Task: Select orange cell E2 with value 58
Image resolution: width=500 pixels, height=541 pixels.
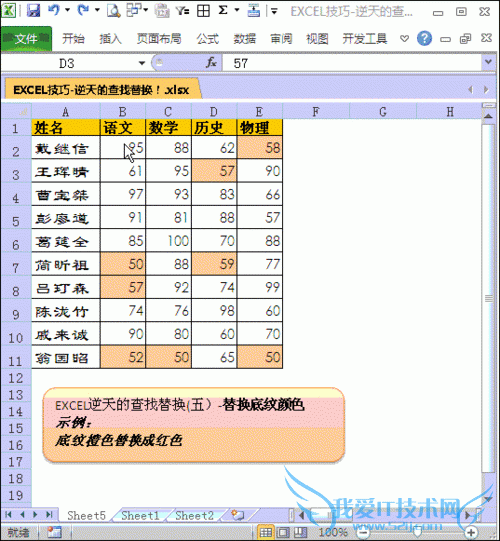Action: pos(259,148)
